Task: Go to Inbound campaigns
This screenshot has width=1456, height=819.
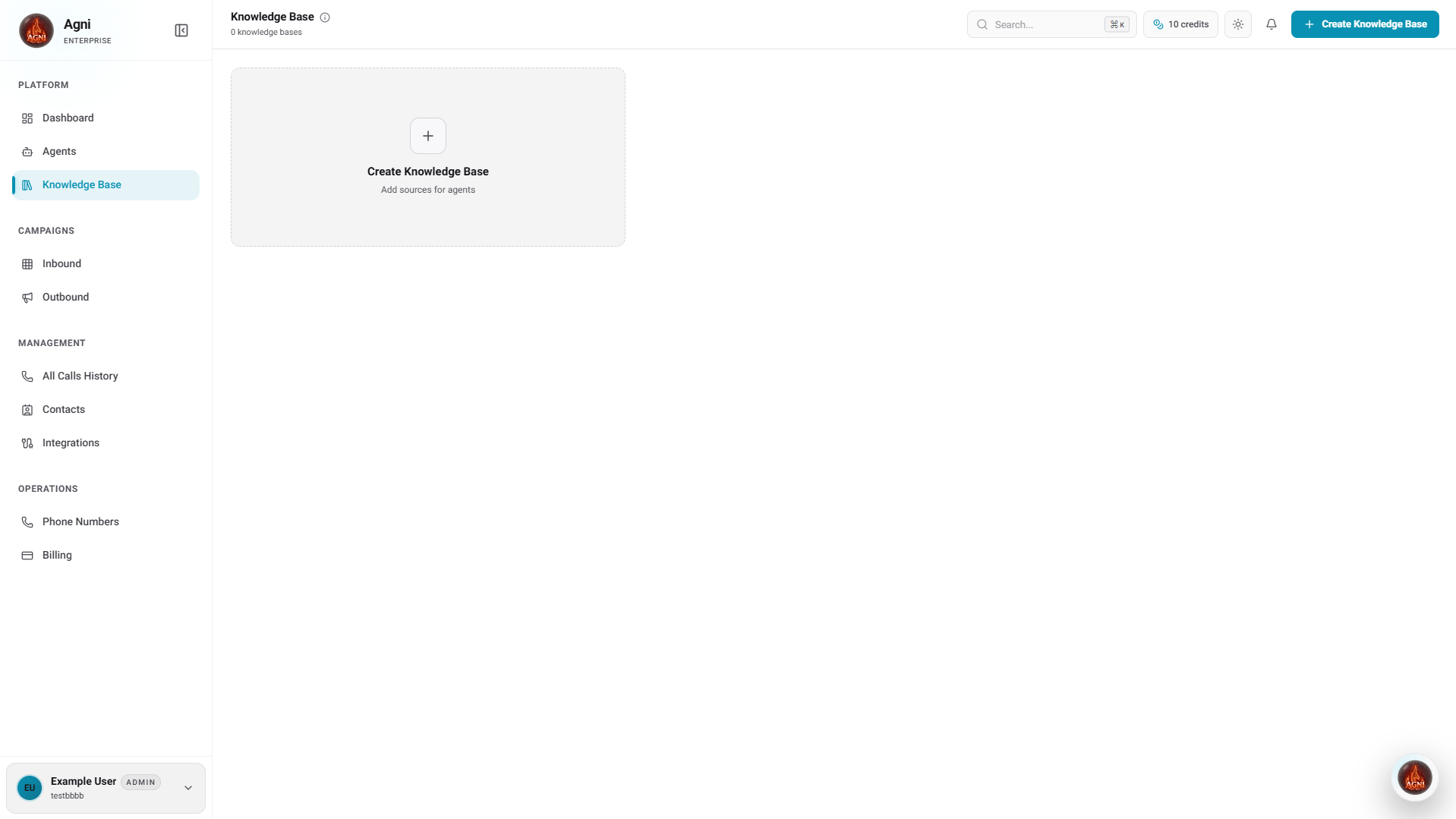Action: coord(106,264)
